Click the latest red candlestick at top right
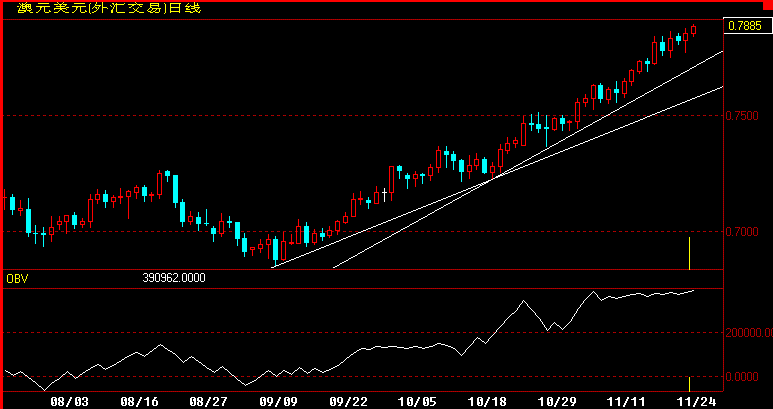 pyautogui.click(x=694, y=30)
